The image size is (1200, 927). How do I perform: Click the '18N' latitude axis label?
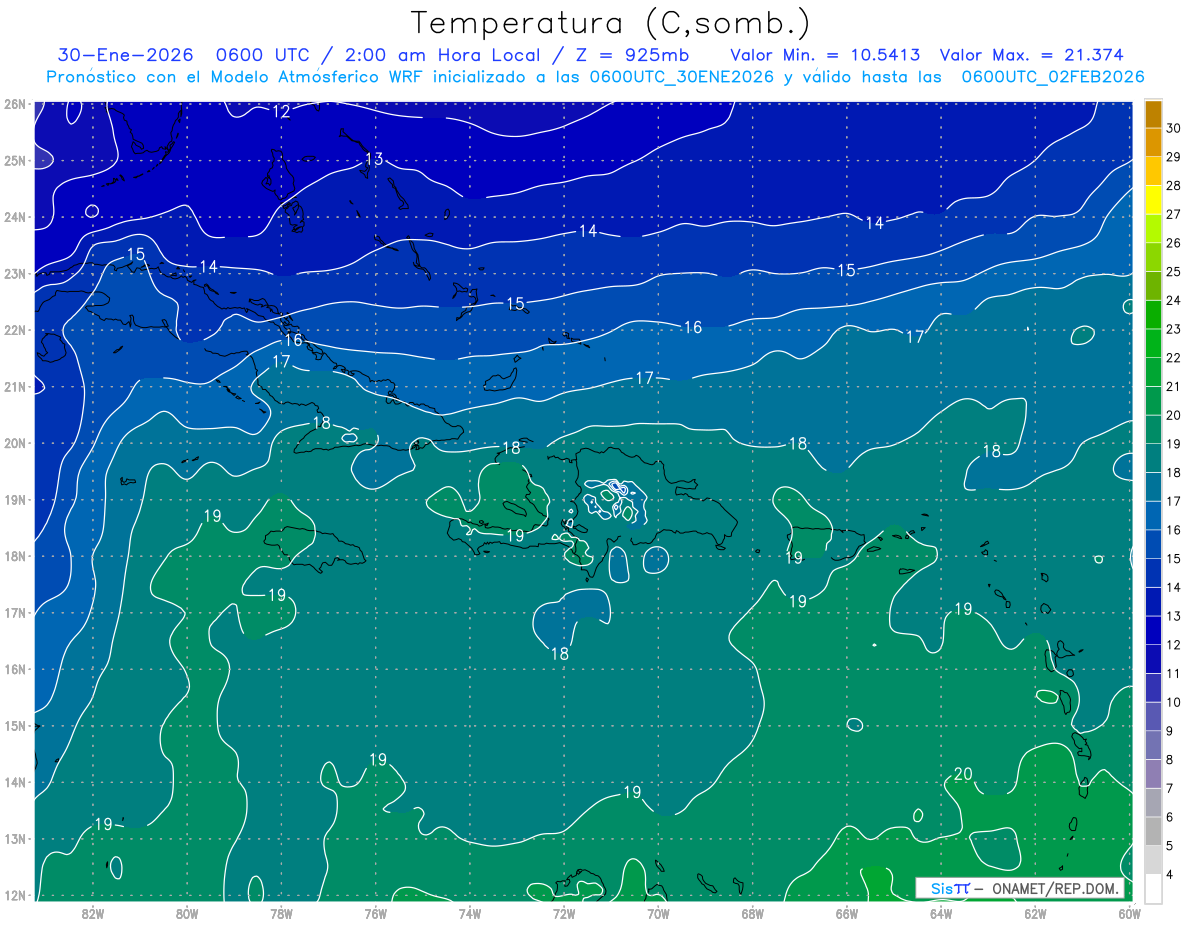point(14,556)
